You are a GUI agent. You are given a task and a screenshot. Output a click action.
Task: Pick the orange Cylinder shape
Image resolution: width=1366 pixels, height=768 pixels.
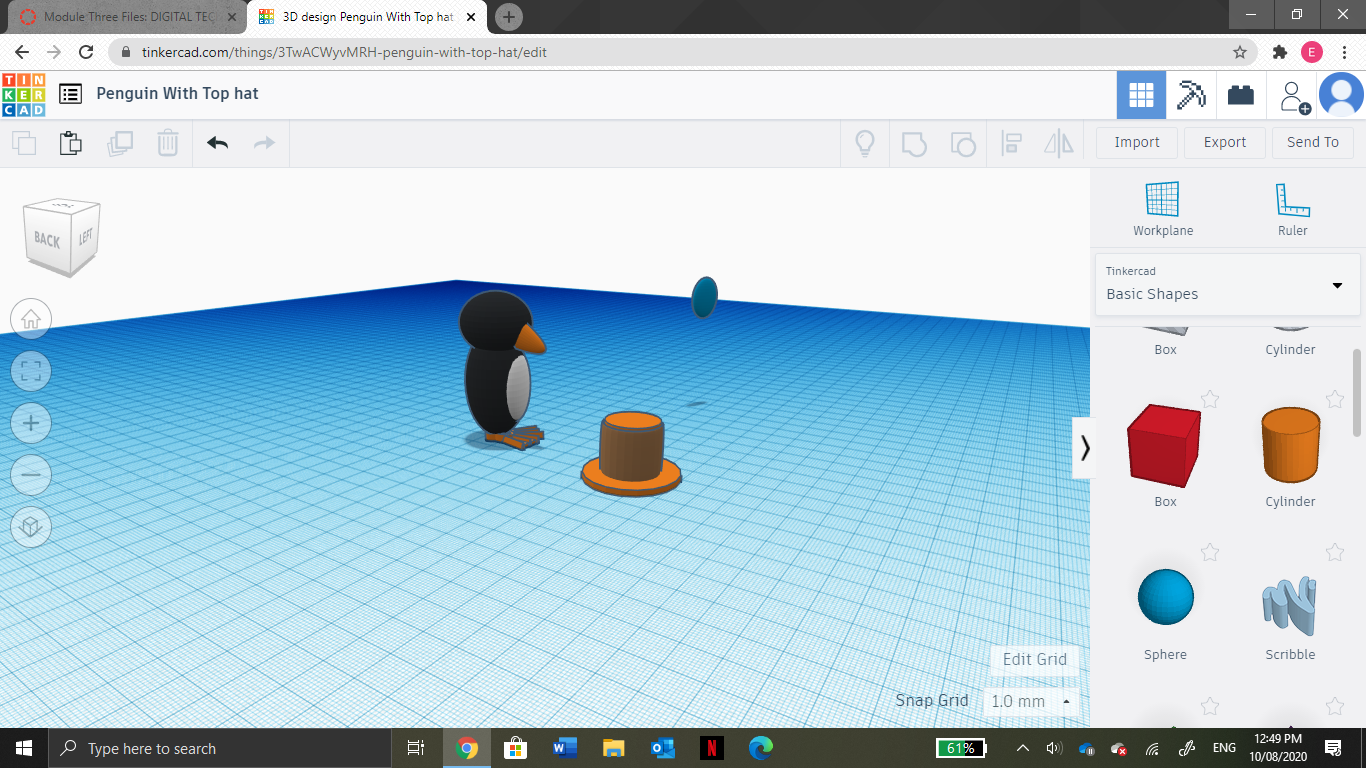point(1291,445)
